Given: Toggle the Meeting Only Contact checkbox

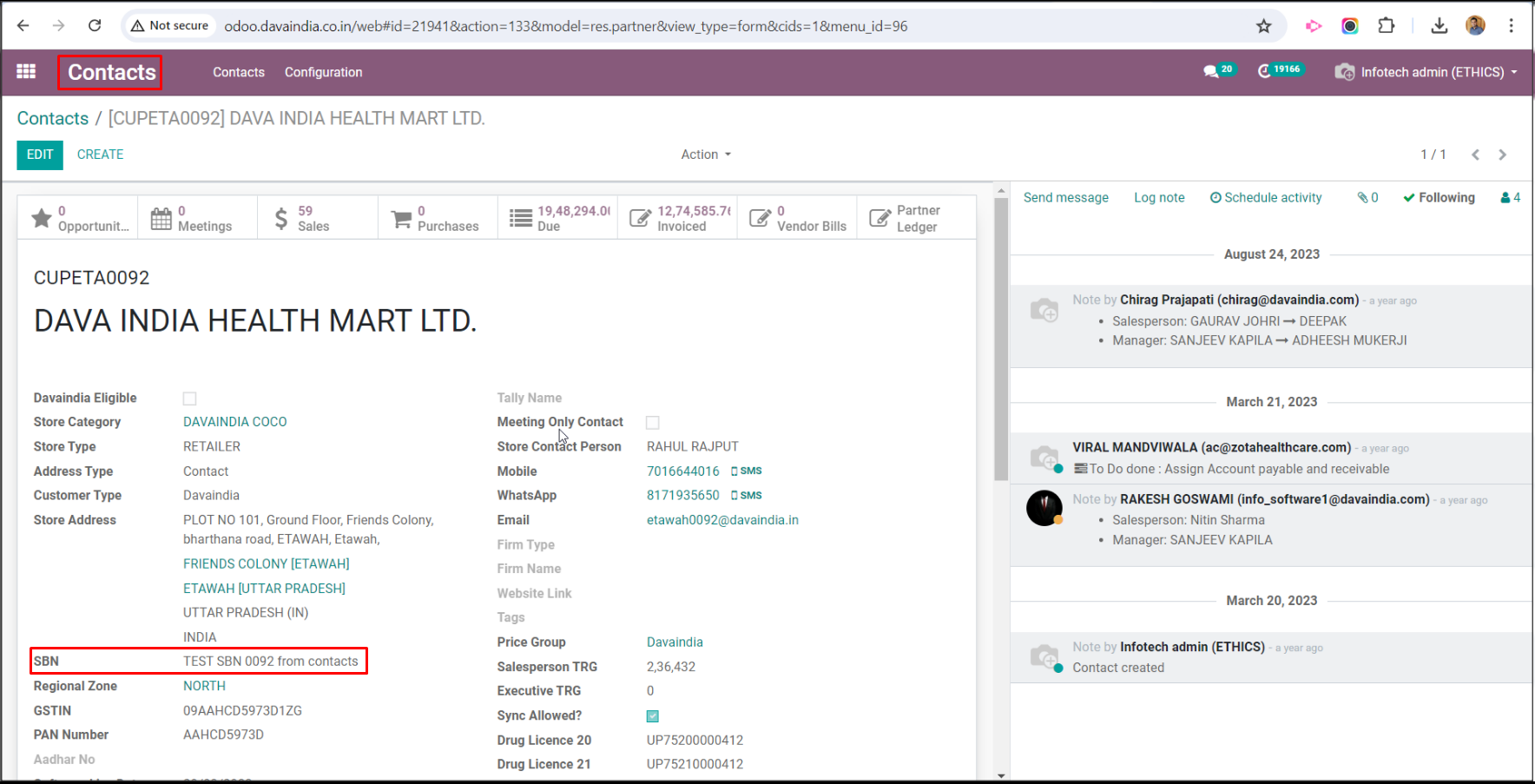Looking at the screenshot, I should (x=653, y=423).
